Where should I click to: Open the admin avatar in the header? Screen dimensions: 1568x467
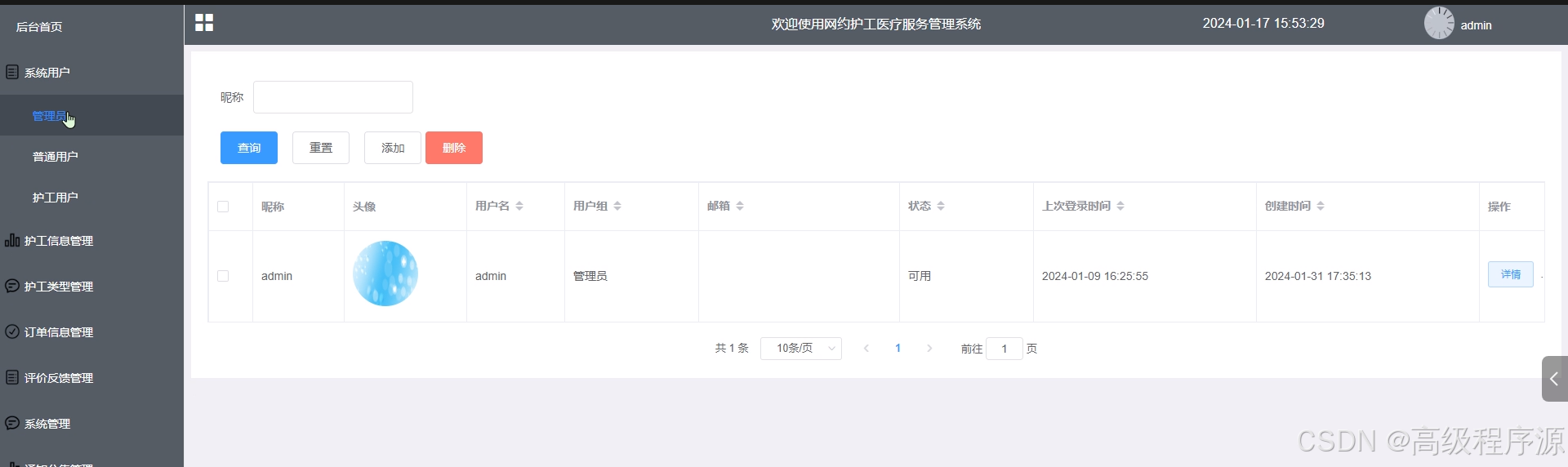[x=1439, y=23]
